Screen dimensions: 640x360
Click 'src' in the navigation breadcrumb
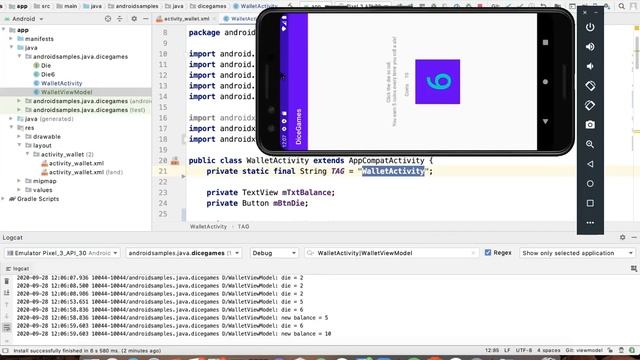(42, 7)
